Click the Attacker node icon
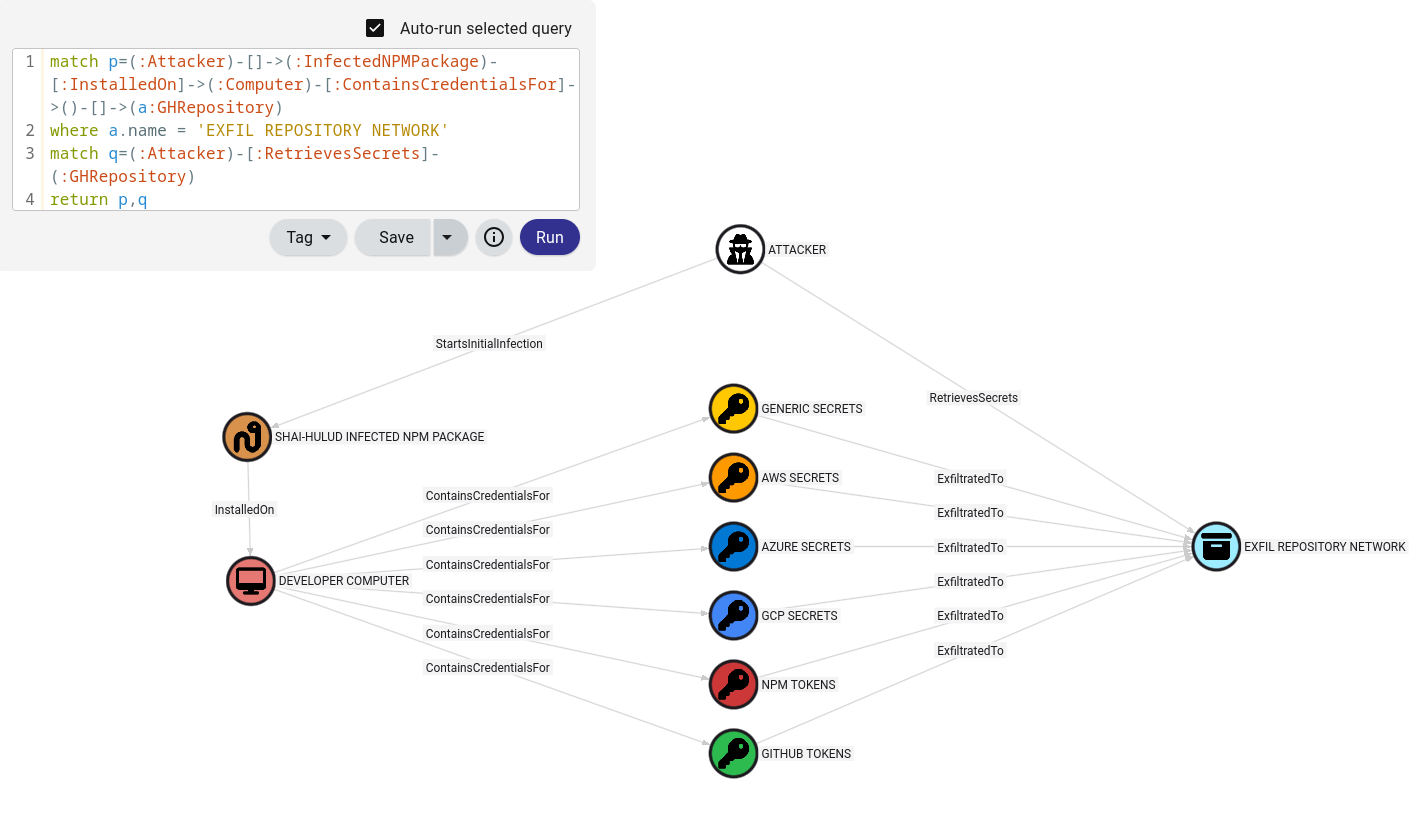This screenshot has width=1427, height=826. (740, 249)
